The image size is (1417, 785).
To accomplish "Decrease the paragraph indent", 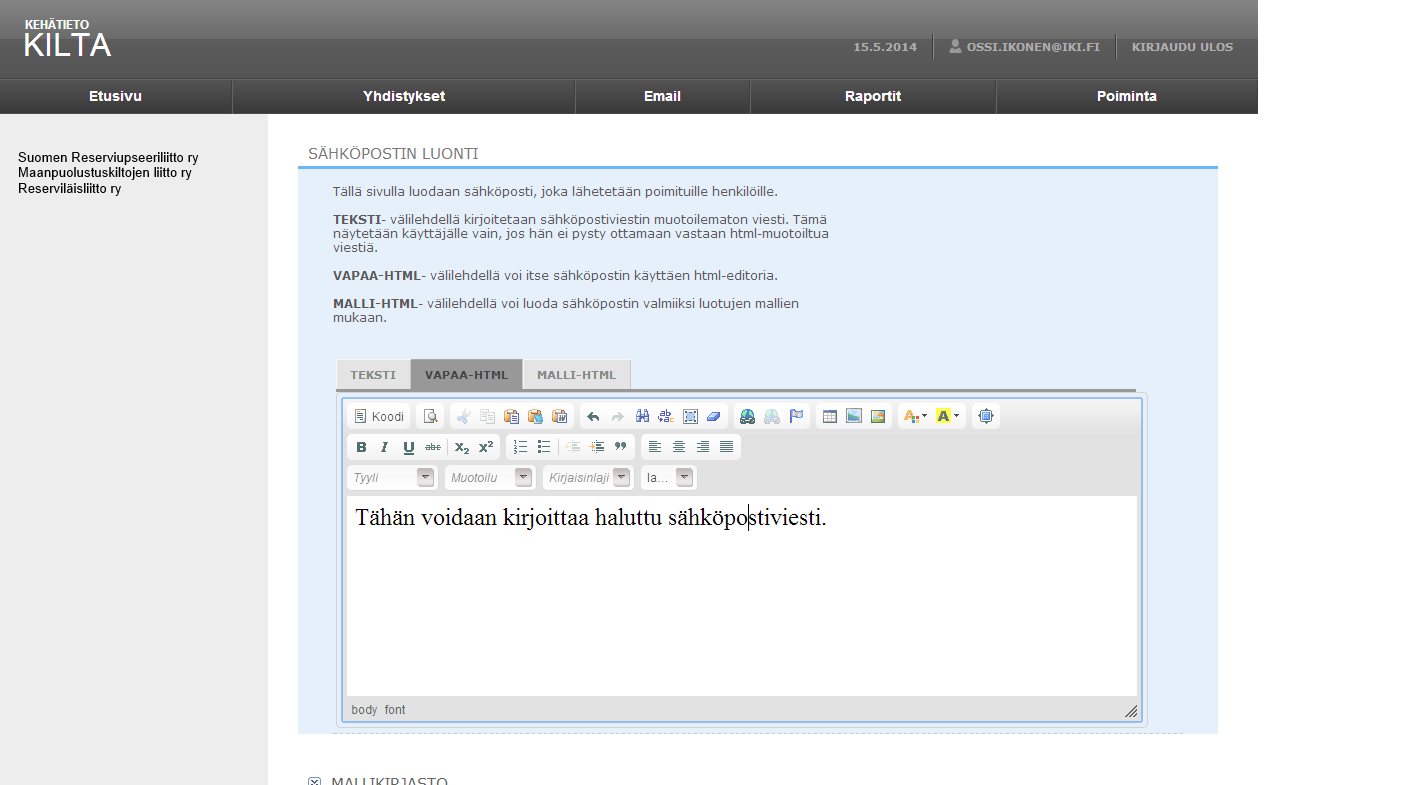I will [573, 447].
